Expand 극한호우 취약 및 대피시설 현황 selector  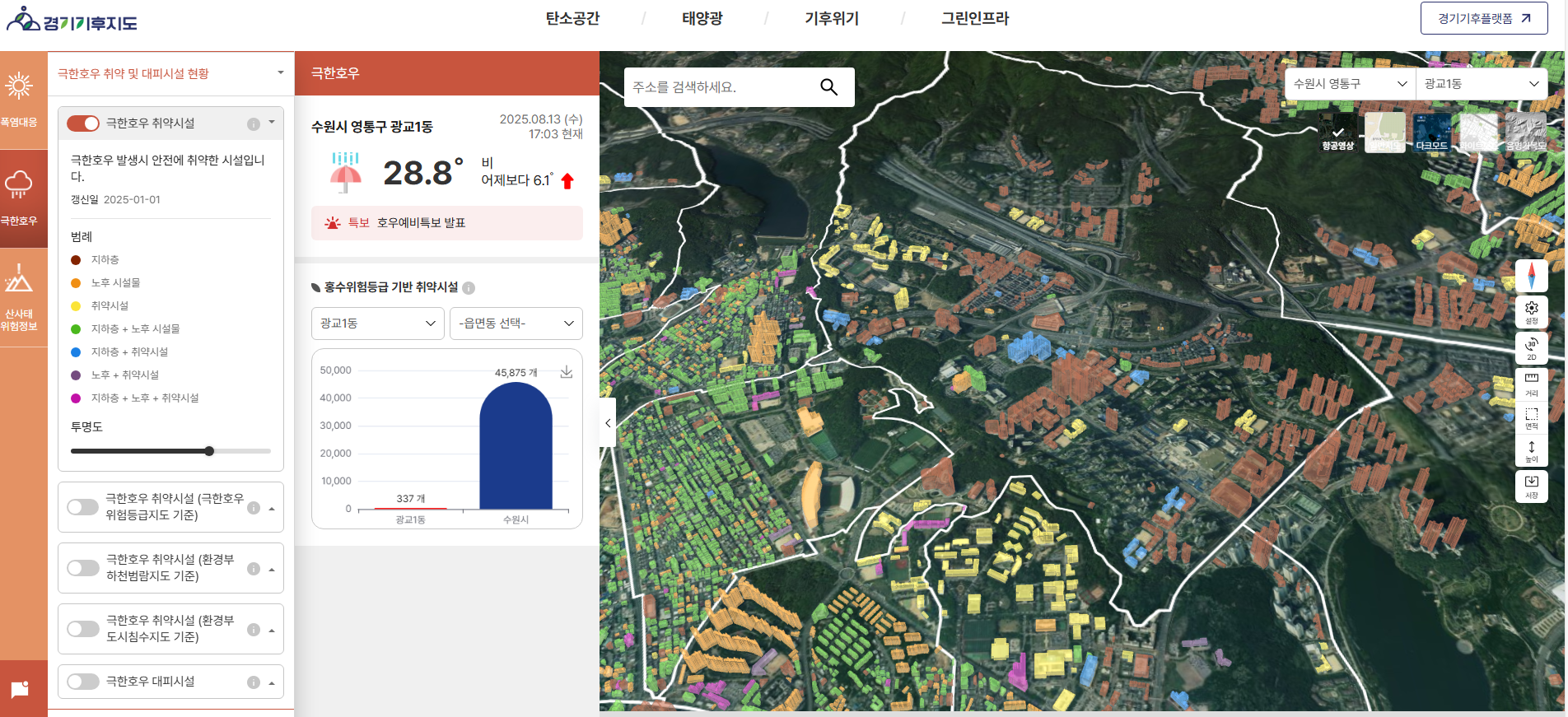click(x=170, y=73)
